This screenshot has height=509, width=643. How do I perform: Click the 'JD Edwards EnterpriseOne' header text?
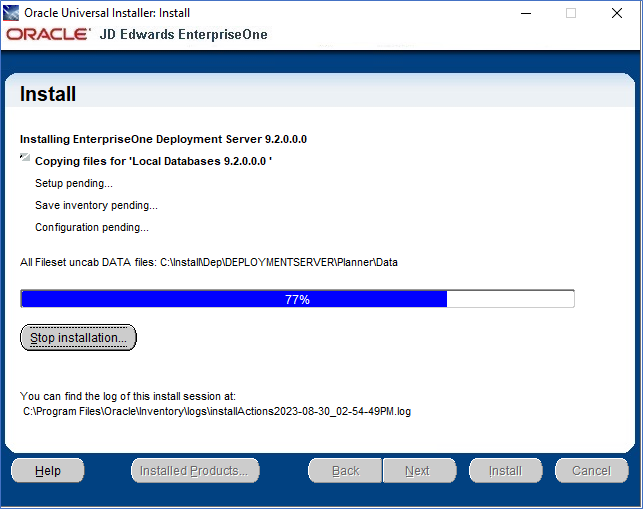(x=184, y=34)
